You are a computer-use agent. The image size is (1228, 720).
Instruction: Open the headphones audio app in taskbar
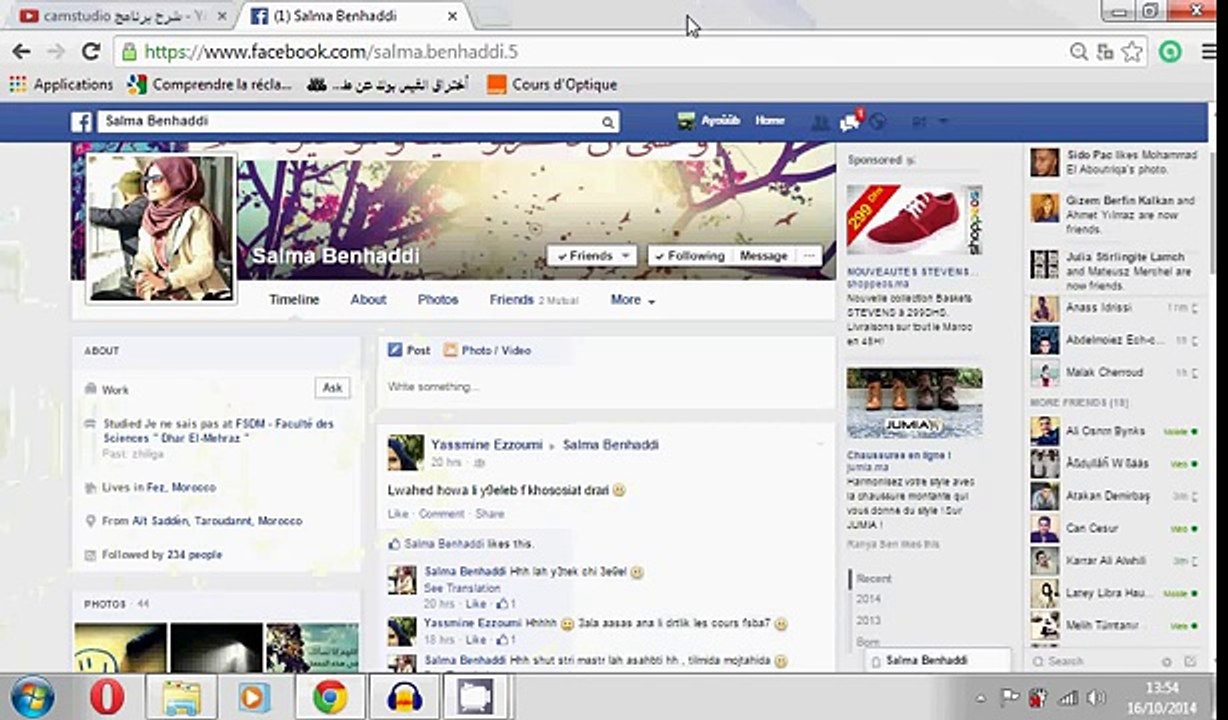point(404,696)
